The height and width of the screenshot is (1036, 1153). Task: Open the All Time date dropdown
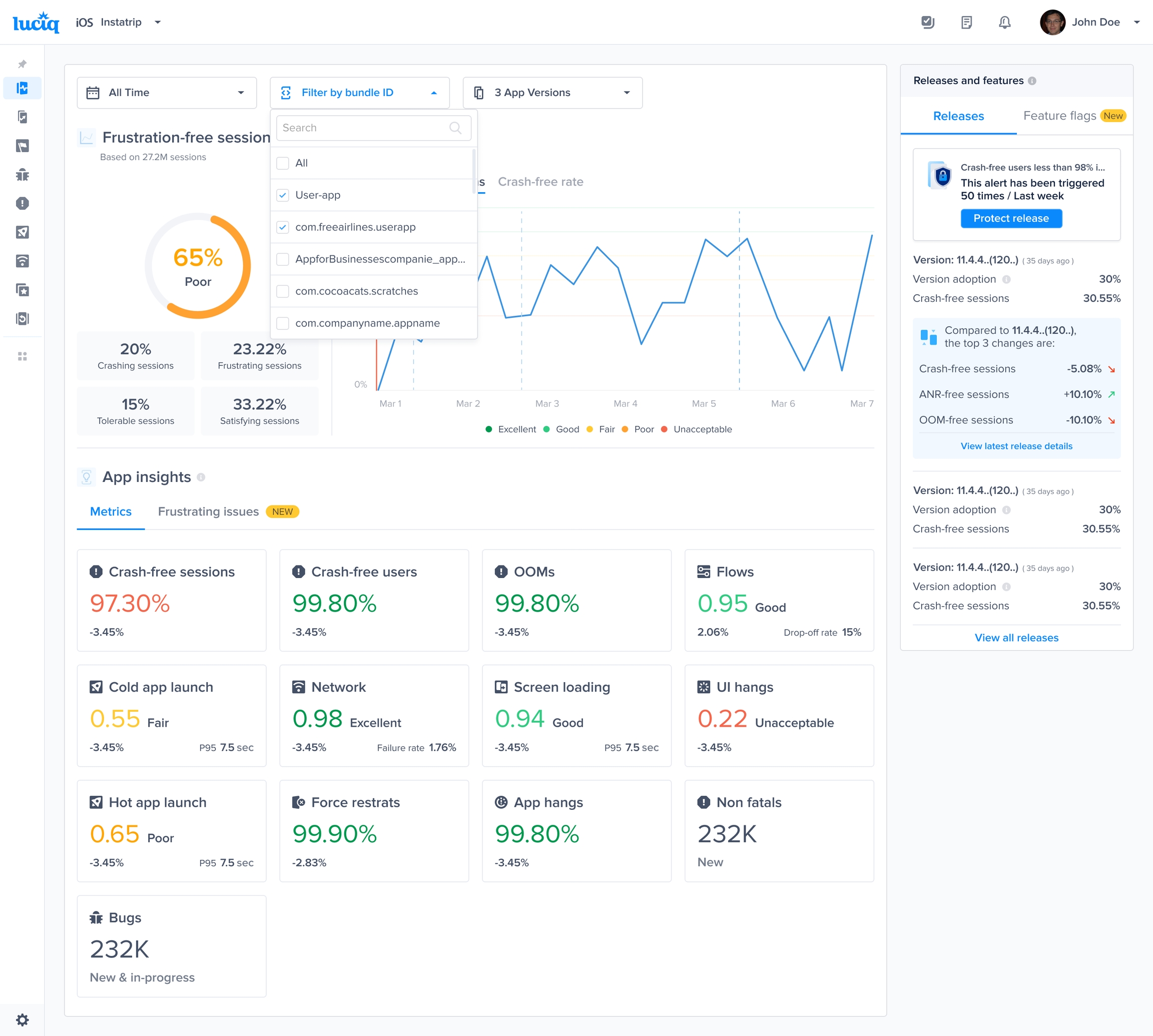(x=166, y=93)
